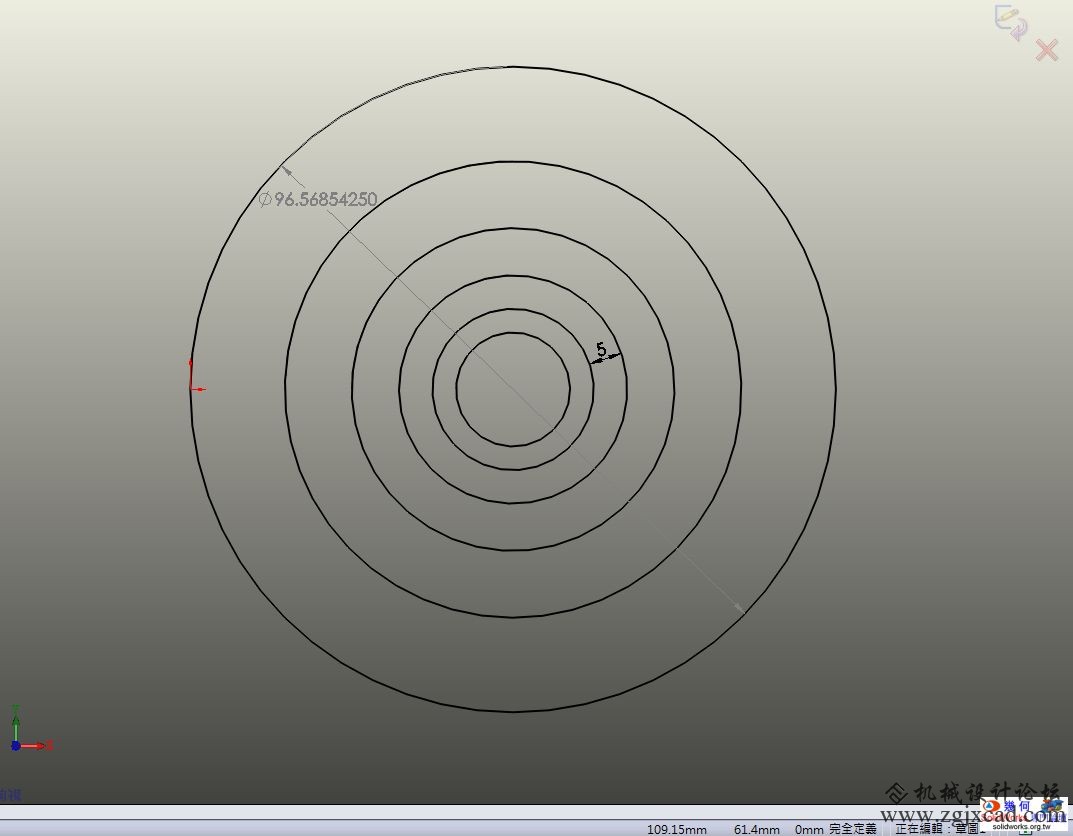Viewport: 1073px width, 836px height.
Task: Click the 109.15mm status bar coordinate
Action: pos(676,829)
